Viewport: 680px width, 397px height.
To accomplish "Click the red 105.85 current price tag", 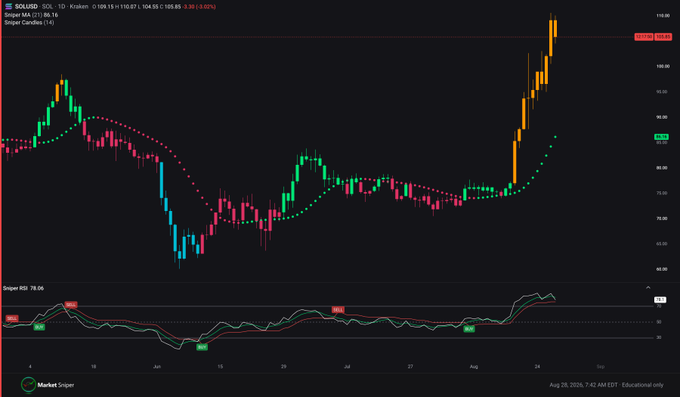I will coord(663,37).
